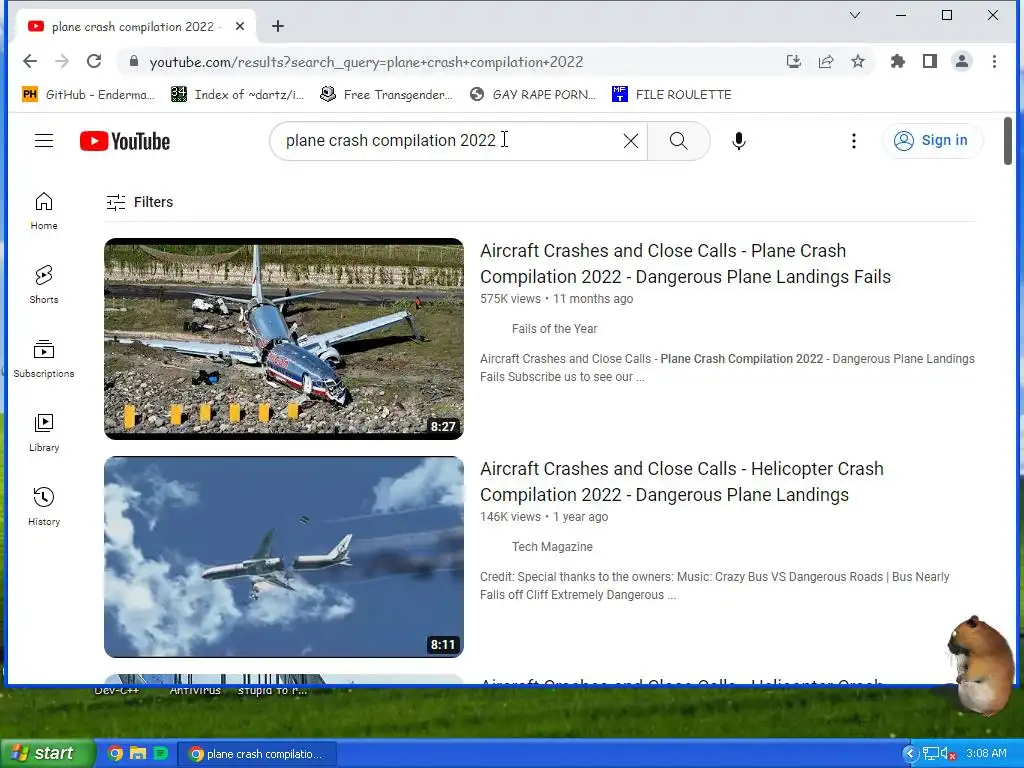The height and width of the screenshot is (768, 1024).
Task: Reload the page with refresh icon
Action: (94, 61)
